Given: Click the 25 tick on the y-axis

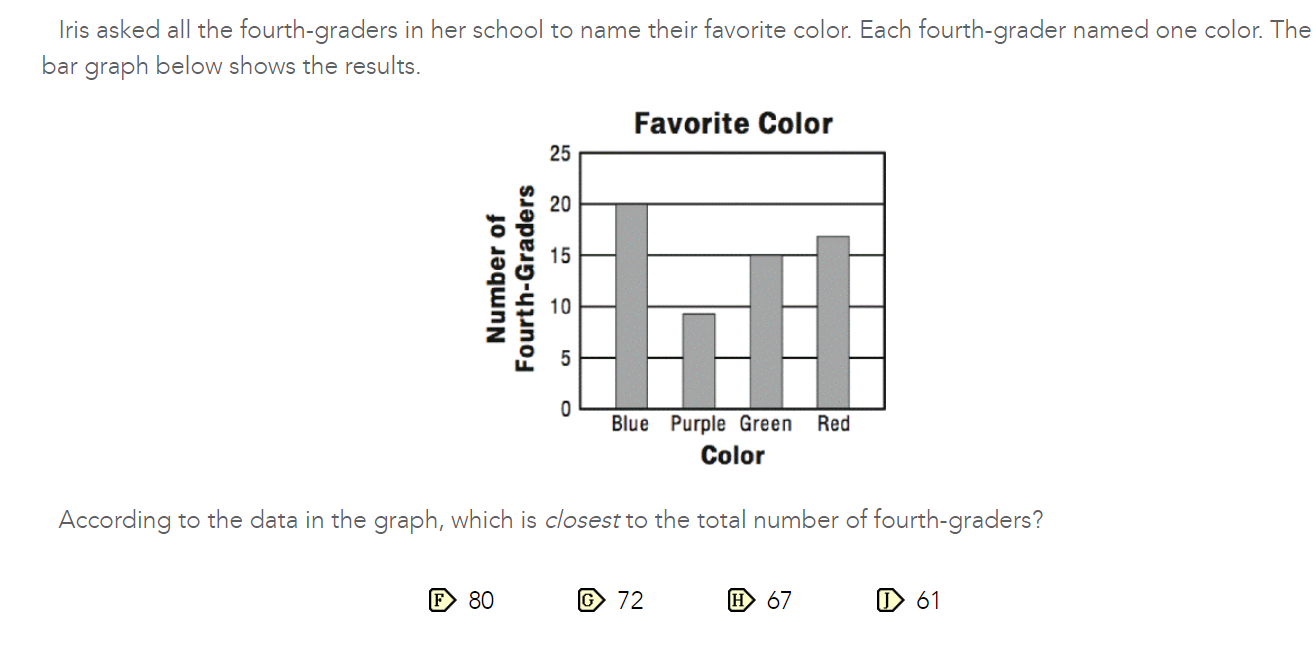Looking at the screenshot, I should pos(559,153).
